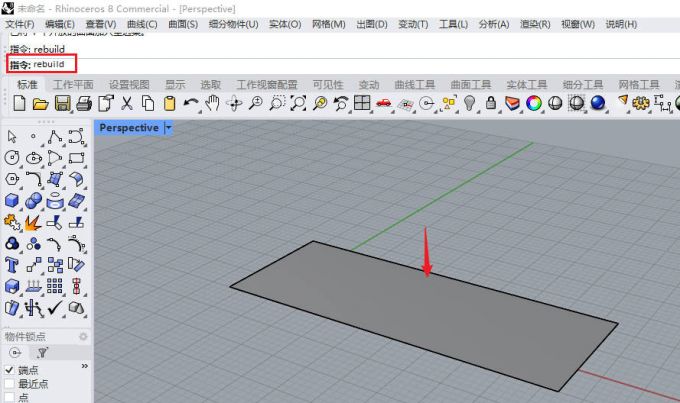
Task: Open the 文件(F) menu
Action: pos(20,24)
